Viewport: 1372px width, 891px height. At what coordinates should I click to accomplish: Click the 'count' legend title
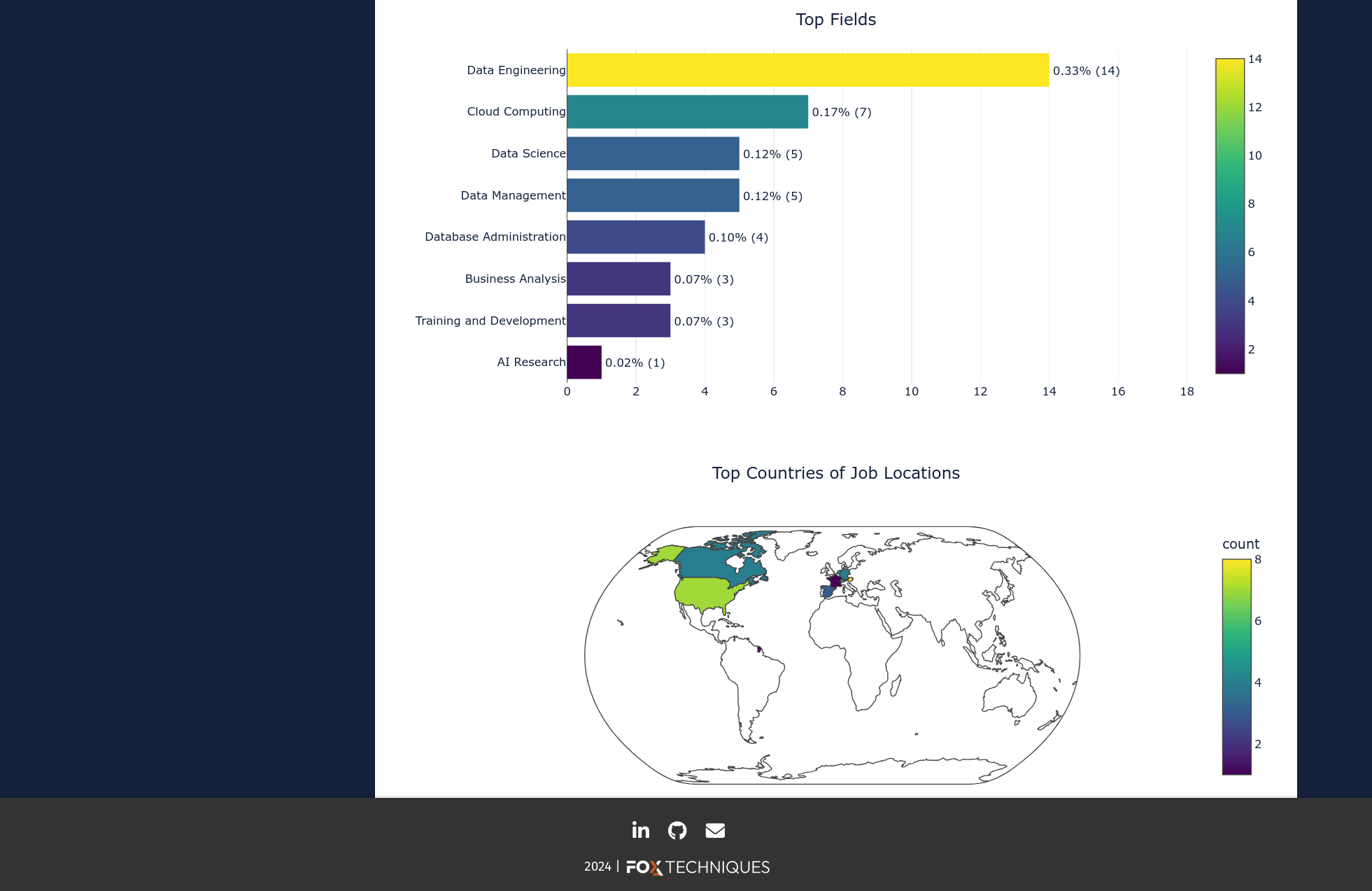(1240, 544)
